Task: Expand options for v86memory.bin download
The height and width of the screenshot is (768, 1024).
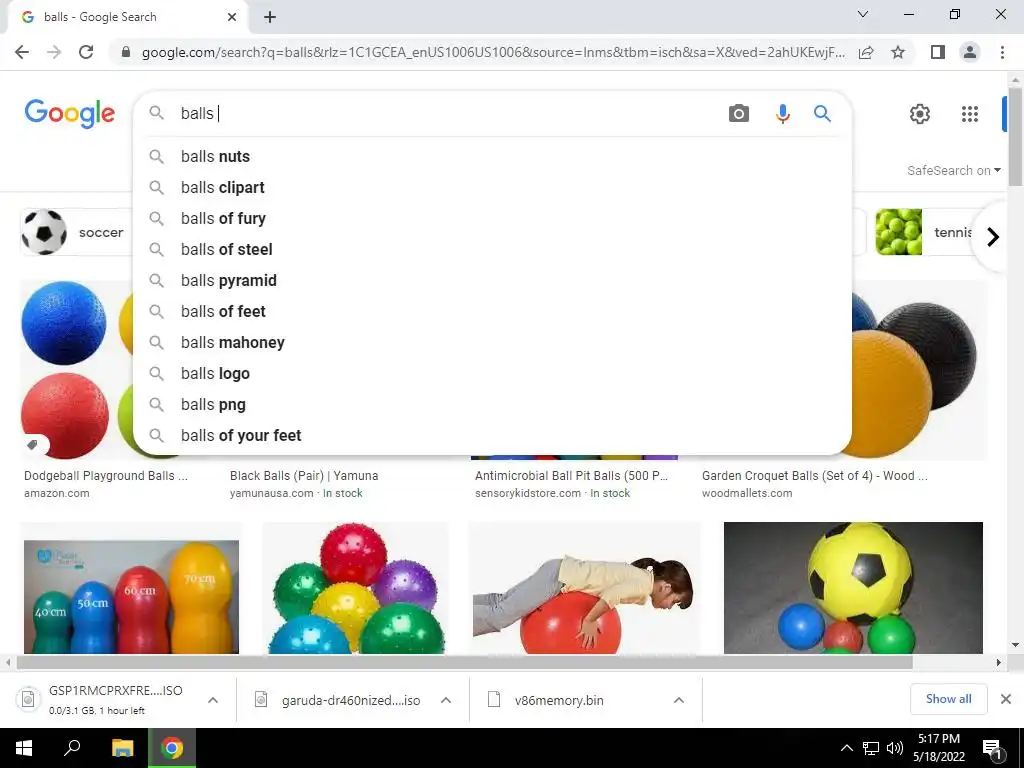Action: 679,700
